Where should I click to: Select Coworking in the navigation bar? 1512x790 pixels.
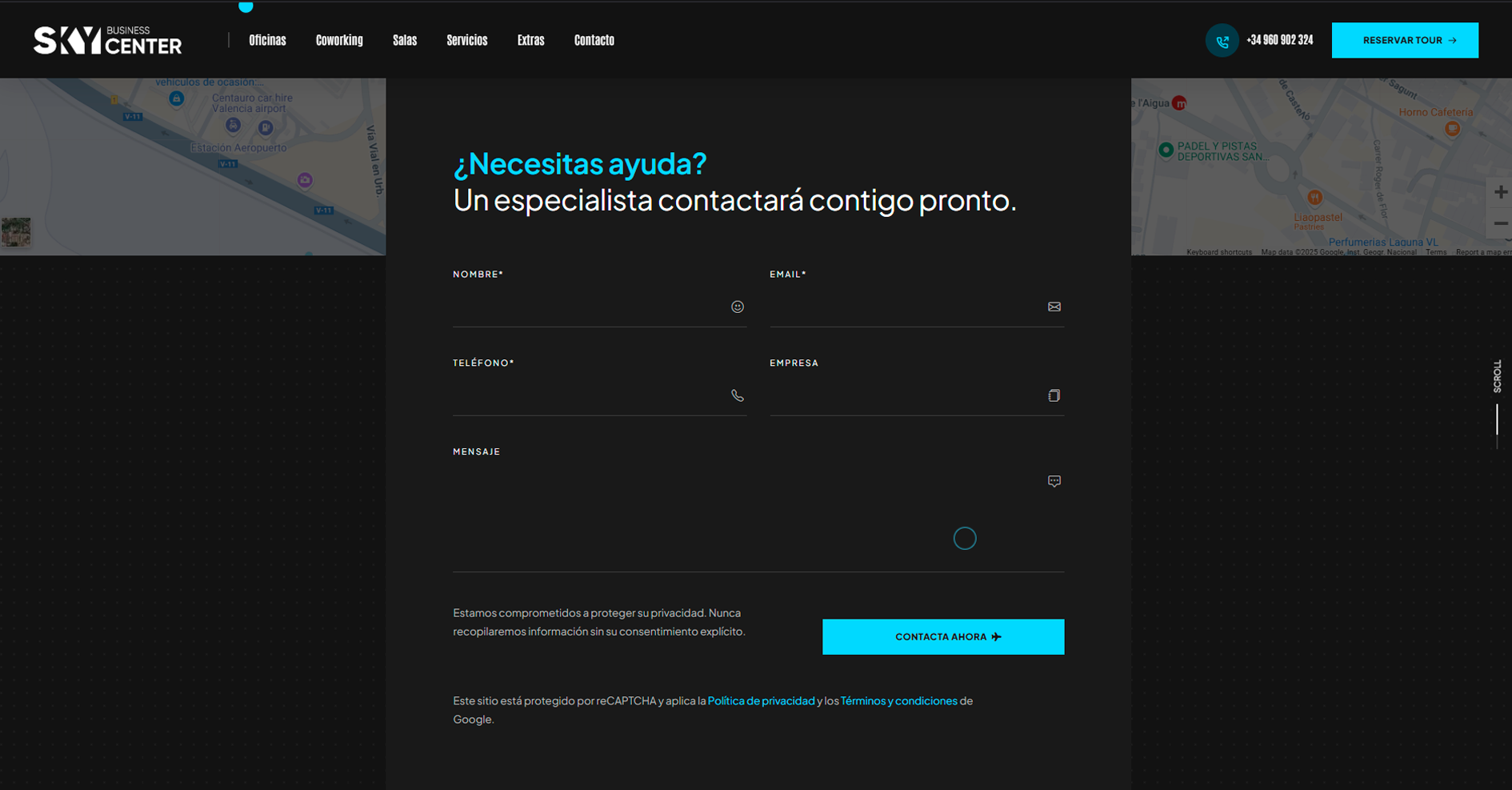(339, 40)
